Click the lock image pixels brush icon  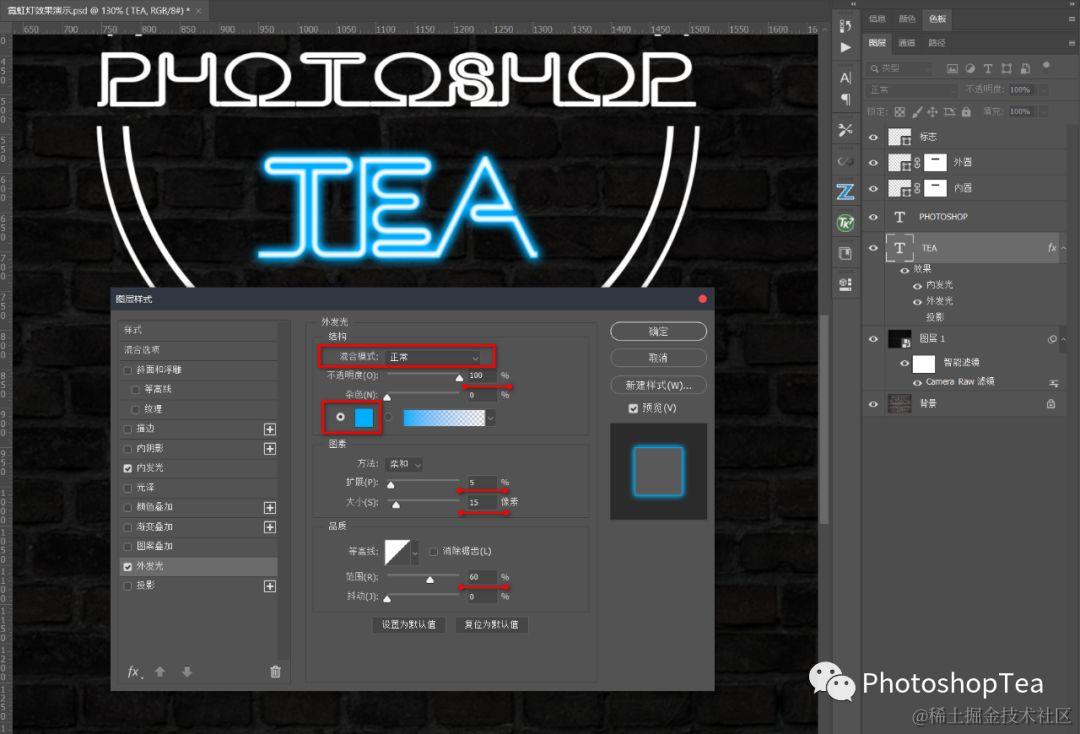tap(917, 112)
